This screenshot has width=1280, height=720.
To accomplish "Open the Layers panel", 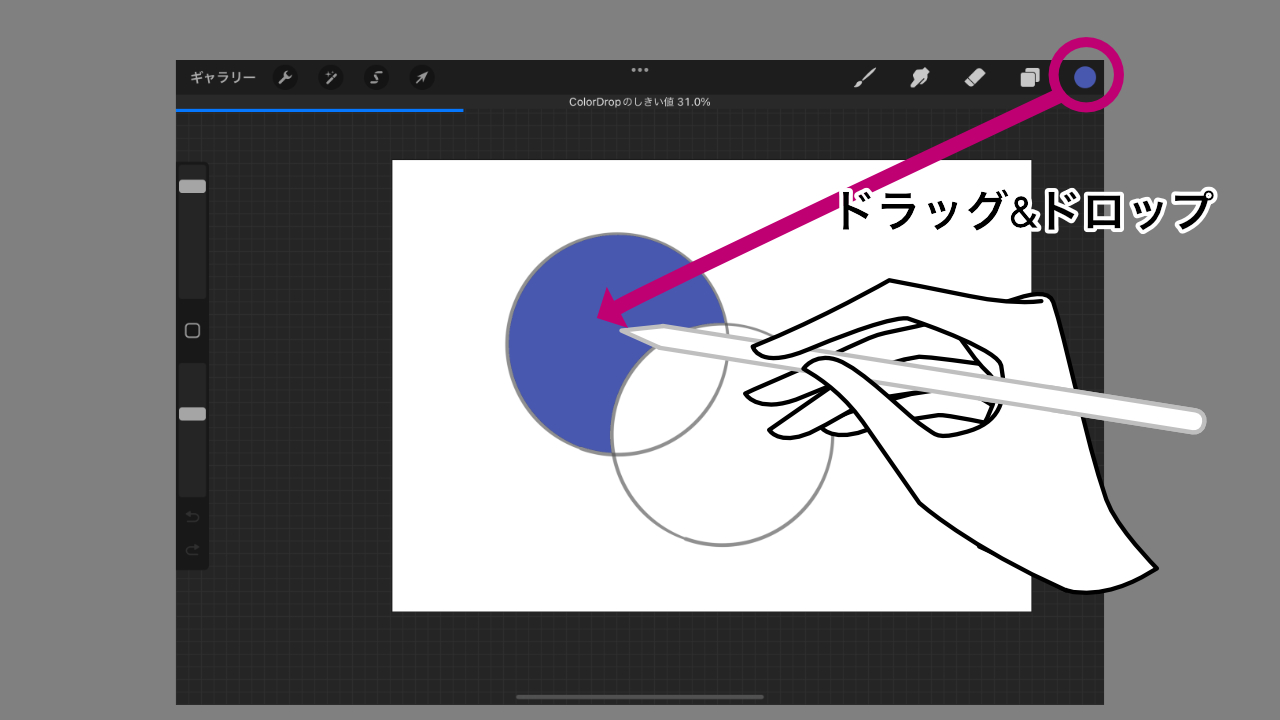I will (1030, 78).
